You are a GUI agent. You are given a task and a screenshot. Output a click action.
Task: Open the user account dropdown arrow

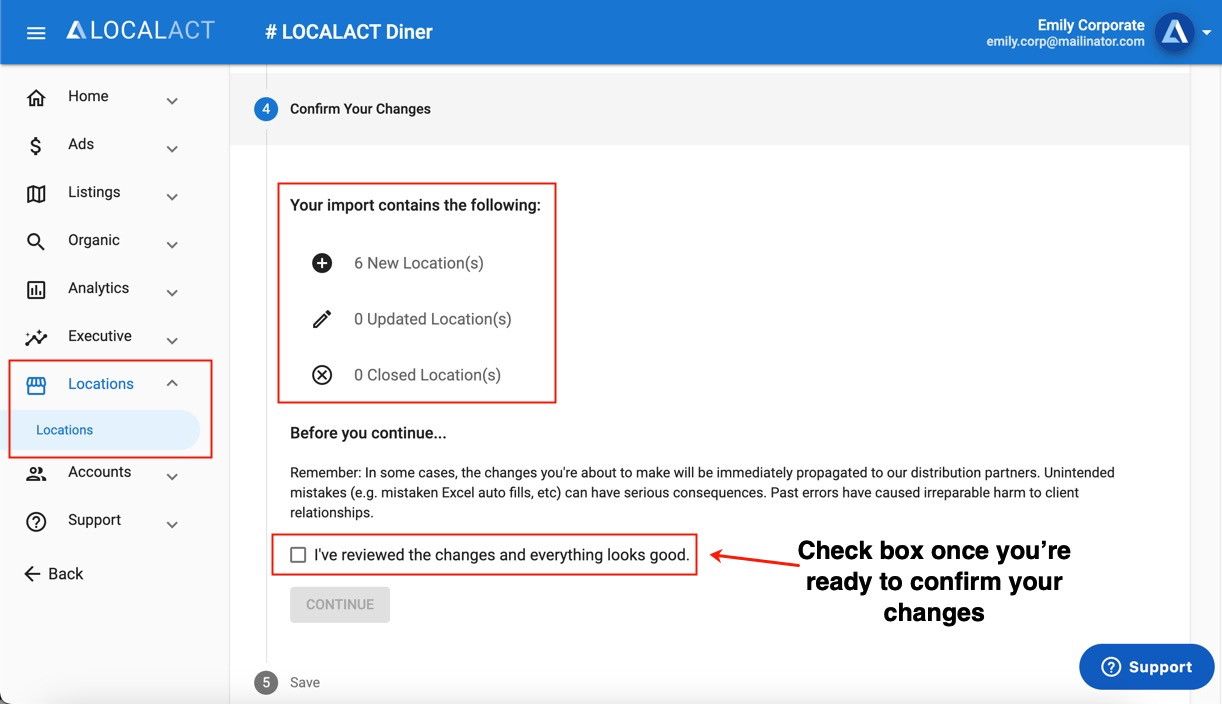point(1207,33)
